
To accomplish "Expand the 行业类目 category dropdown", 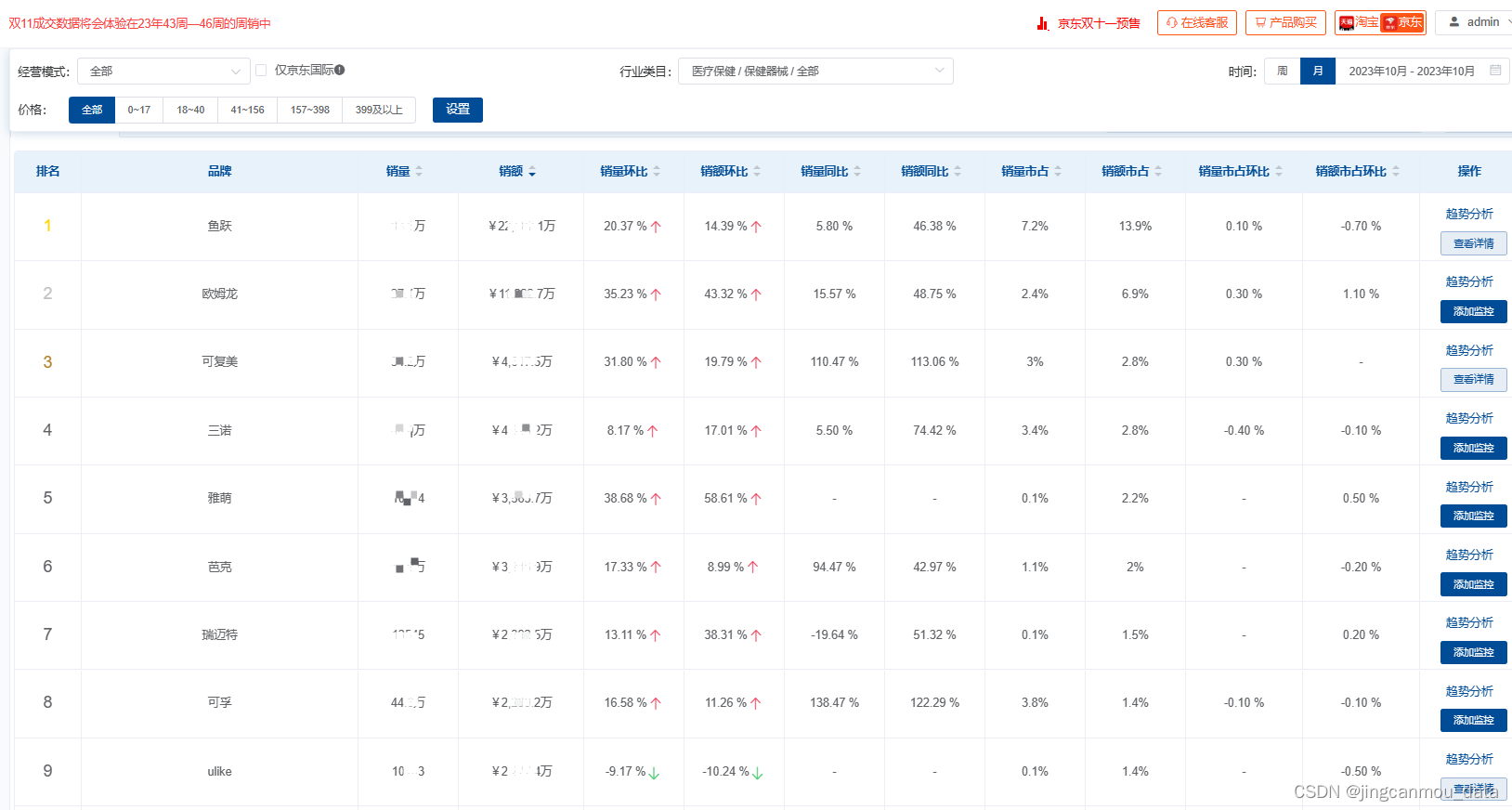I will [815, 72].
